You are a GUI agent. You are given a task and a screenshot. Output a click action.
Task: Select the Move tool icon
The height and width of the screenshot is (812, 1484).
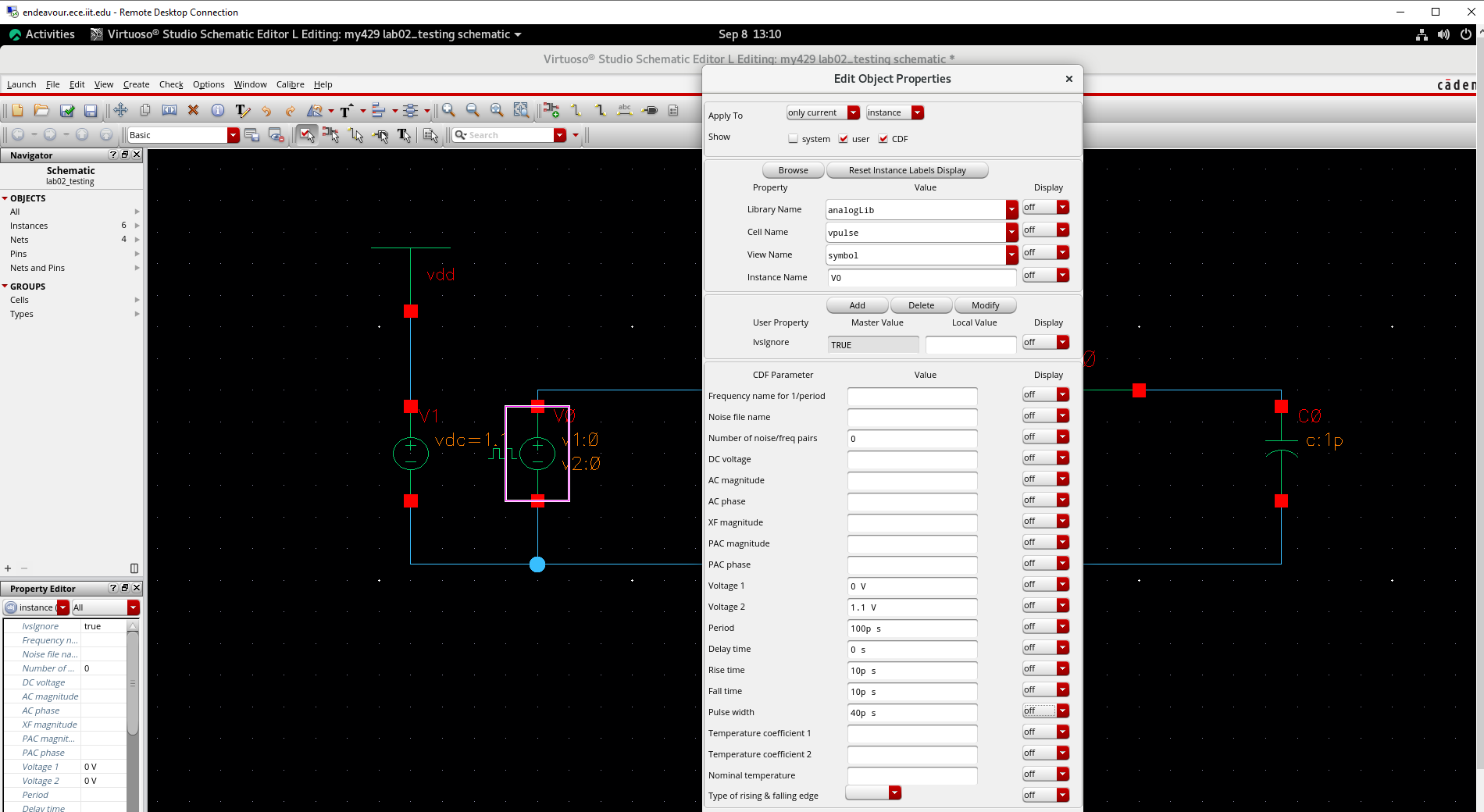[120, 110]
